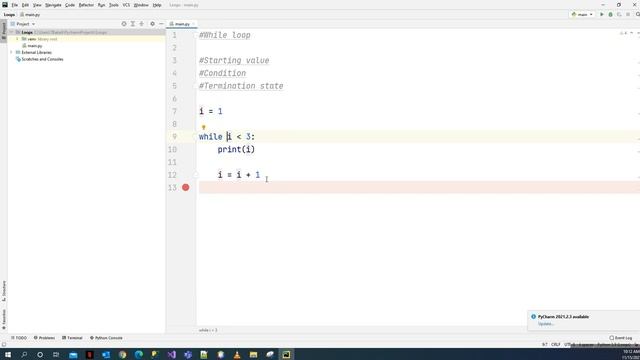Open the View menu
The width and height of the screenshot is (640, 360).
[37, 5]
